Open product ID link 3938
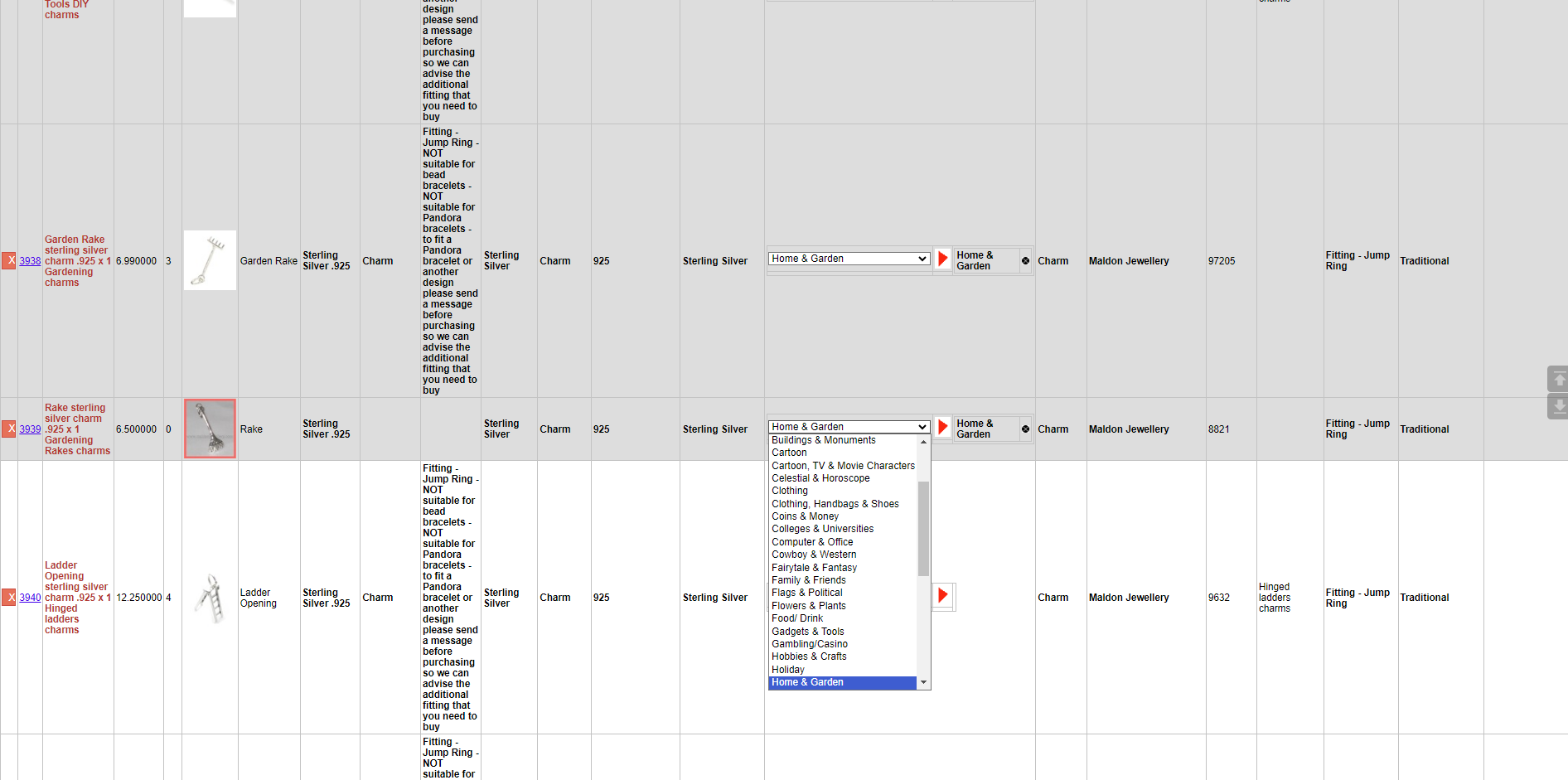 tap(30, 261)
